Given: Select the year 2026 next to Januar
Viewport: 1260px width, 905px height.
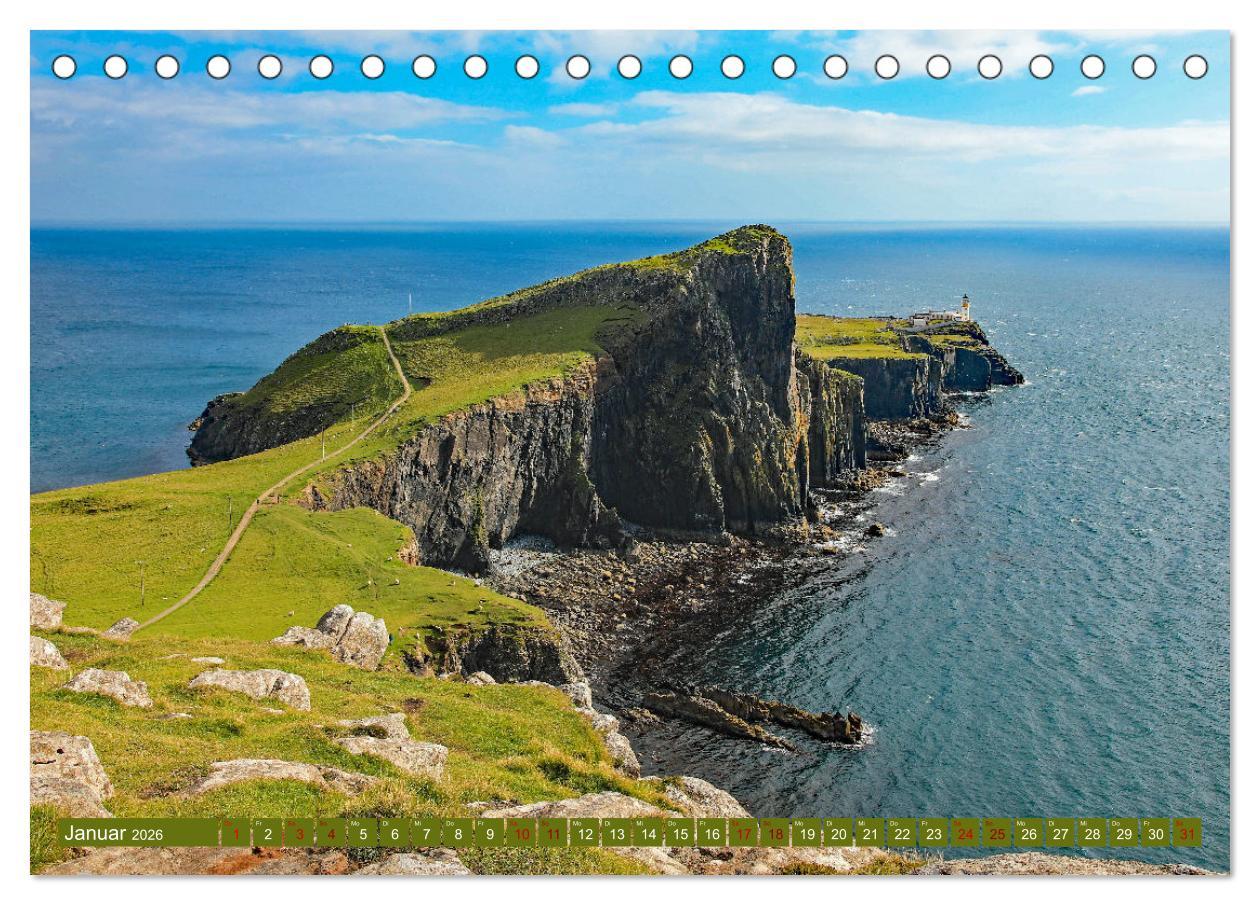Looking at the screenshot, I should pyautogui.click(x=147, y=836).
